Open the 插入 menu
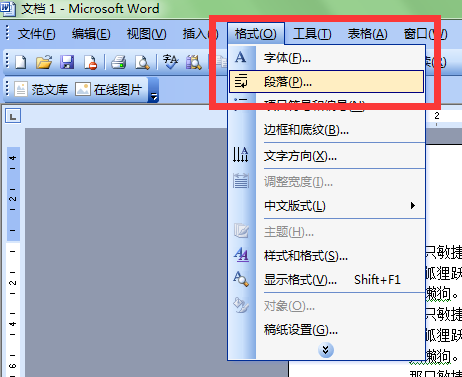This screenshot has width=462, height=377. [x=200, y=34]
